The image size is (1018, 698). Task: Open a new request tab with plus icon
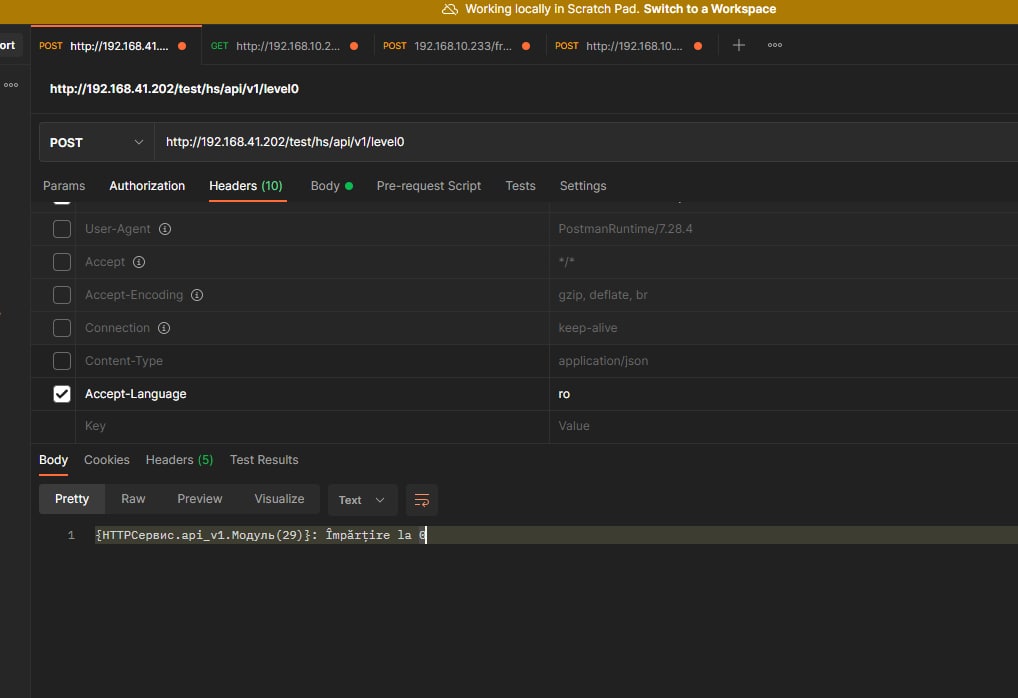738,45
